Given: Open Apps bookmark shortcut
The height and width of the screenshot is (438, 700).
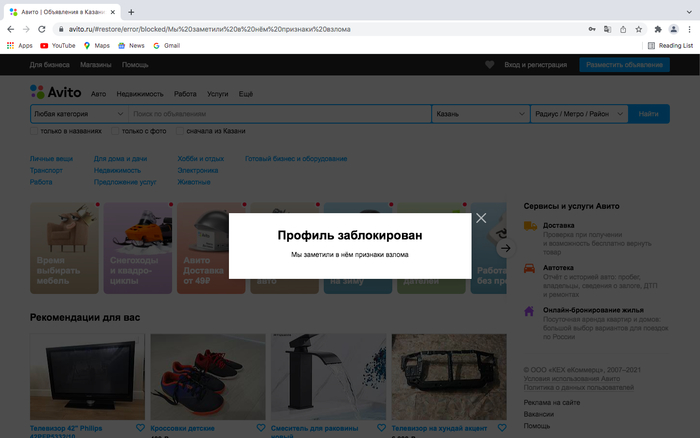Looking at the screenshot, I should tap(20, 46).
